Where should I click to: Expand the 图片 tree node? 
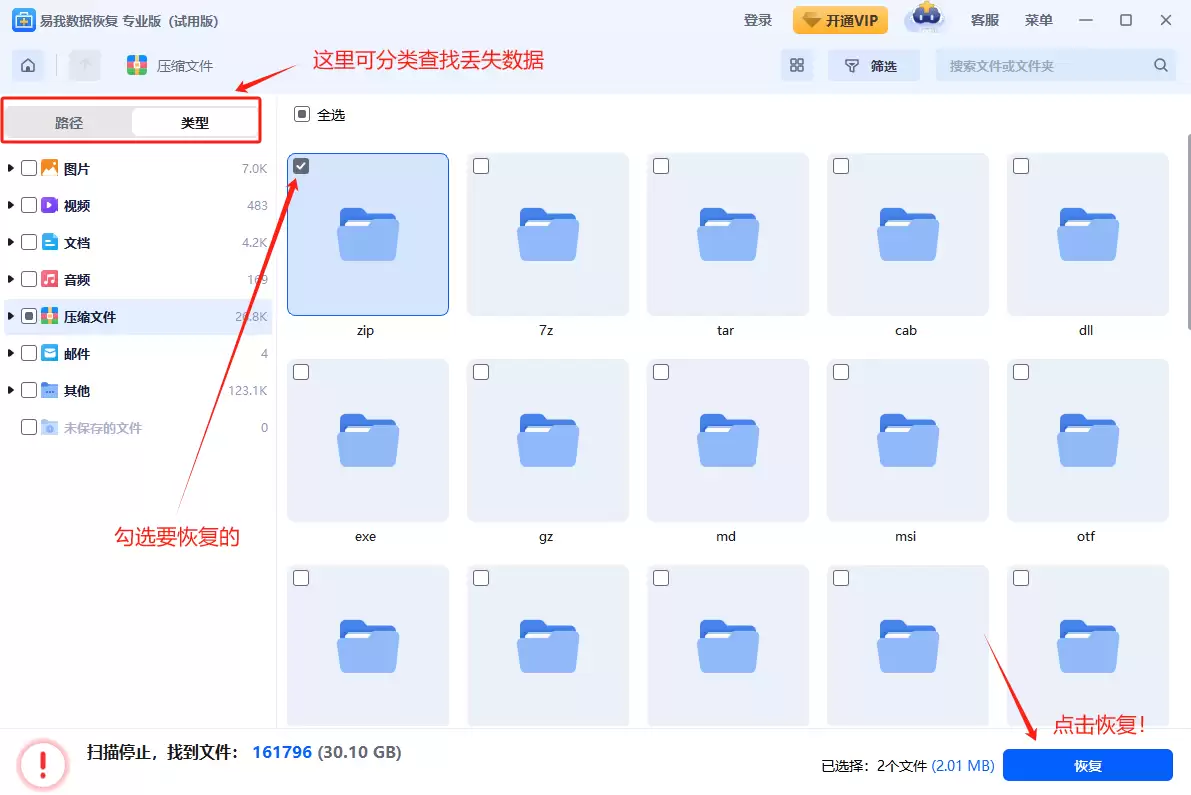tap(10, 169)
